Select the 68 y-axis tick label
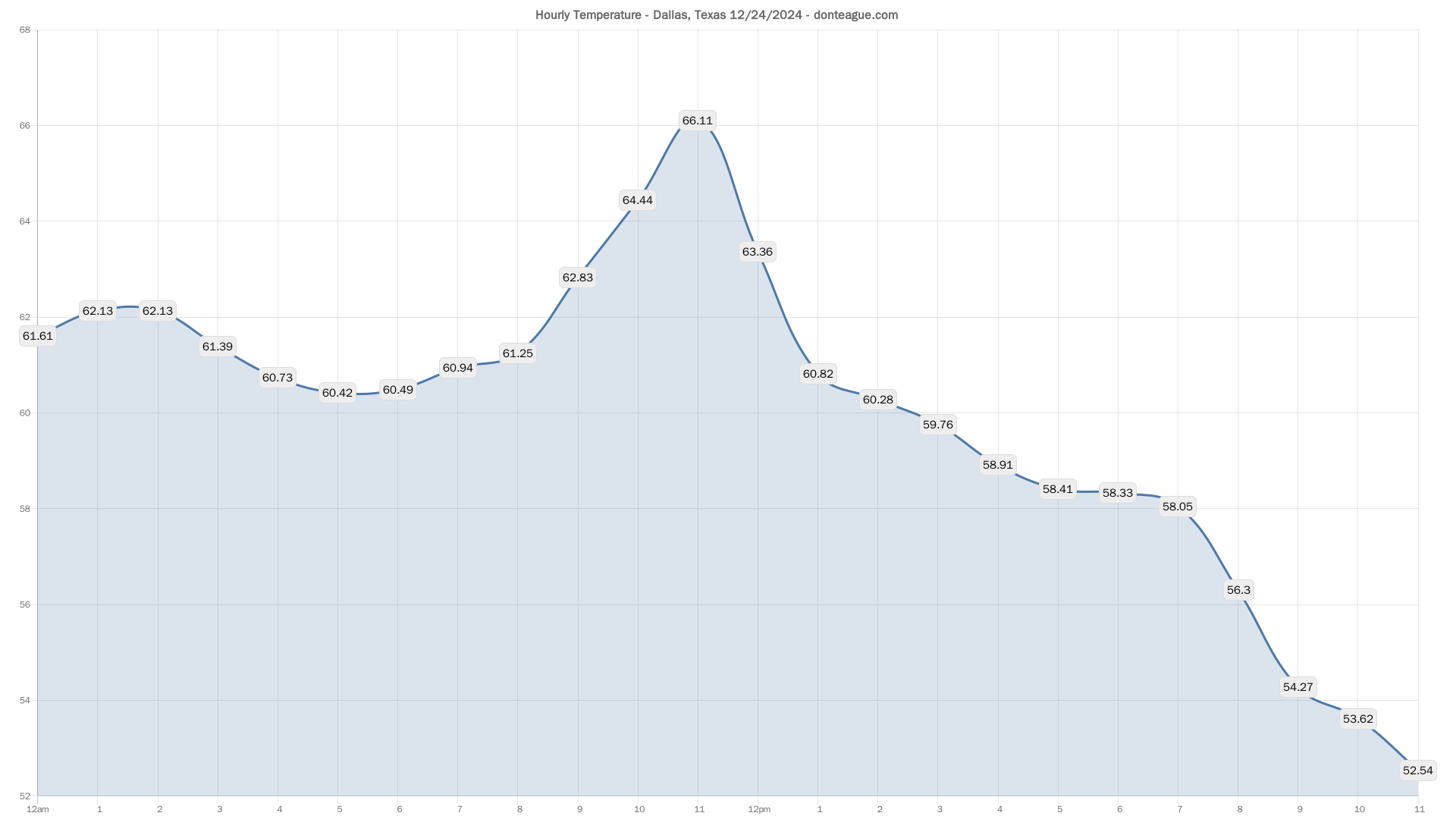Image resolution: width=1456 pixels, height=819 pixels. coord(25,30)
